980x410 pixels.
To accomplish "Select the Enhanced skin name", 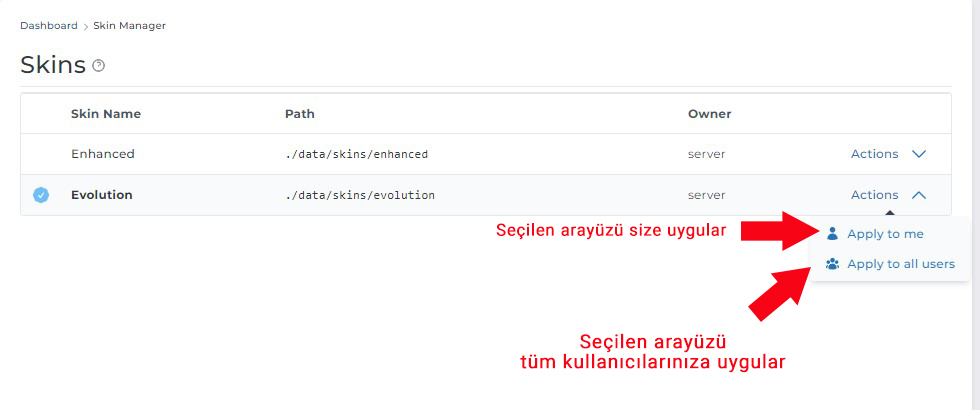I will [x=103, y=154].
